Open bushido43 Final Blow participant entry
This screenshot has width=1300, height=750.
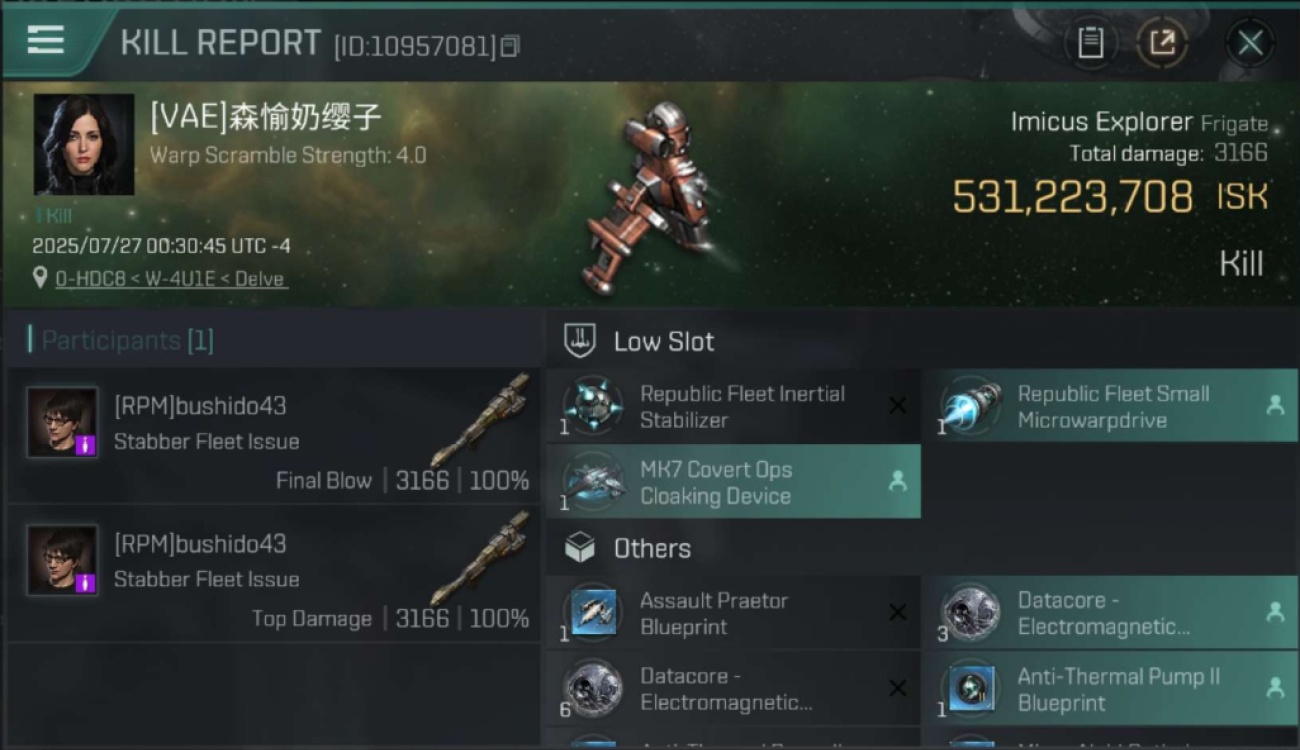274,437
